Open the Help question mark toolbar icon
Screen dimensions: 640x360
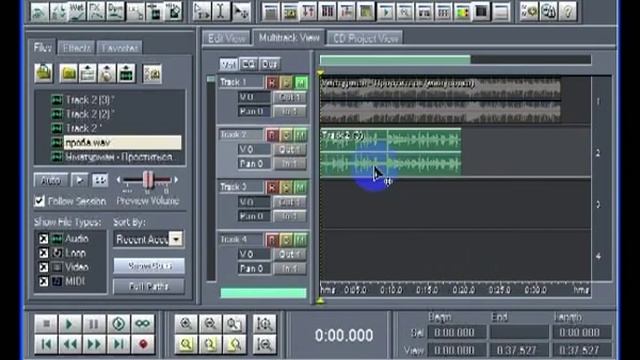coord(568,12)
